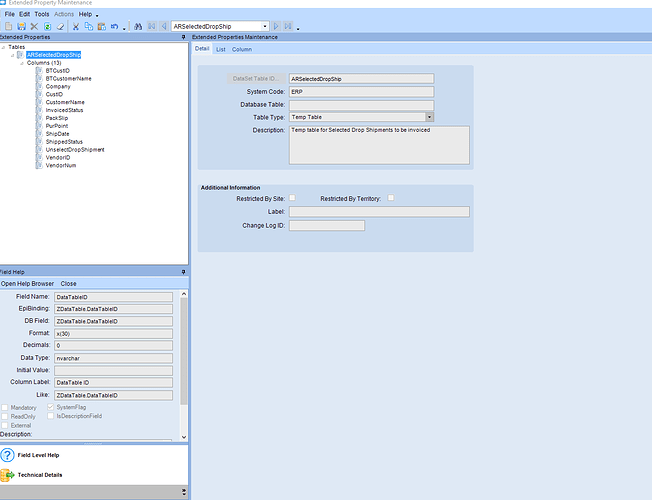Screen dimensions: 652x500
Task: Click the New document toolbar icon
Action: pos(9,26)
